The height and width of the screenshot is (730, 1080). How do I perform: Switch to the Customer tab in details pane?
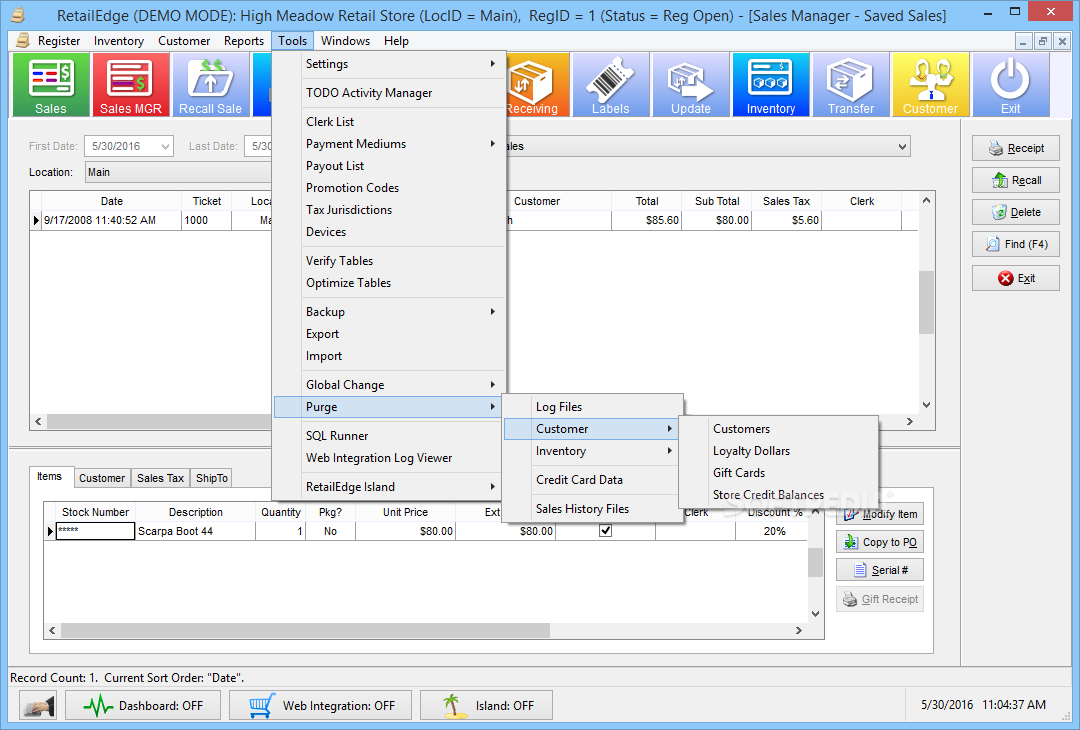coord(102,478)
